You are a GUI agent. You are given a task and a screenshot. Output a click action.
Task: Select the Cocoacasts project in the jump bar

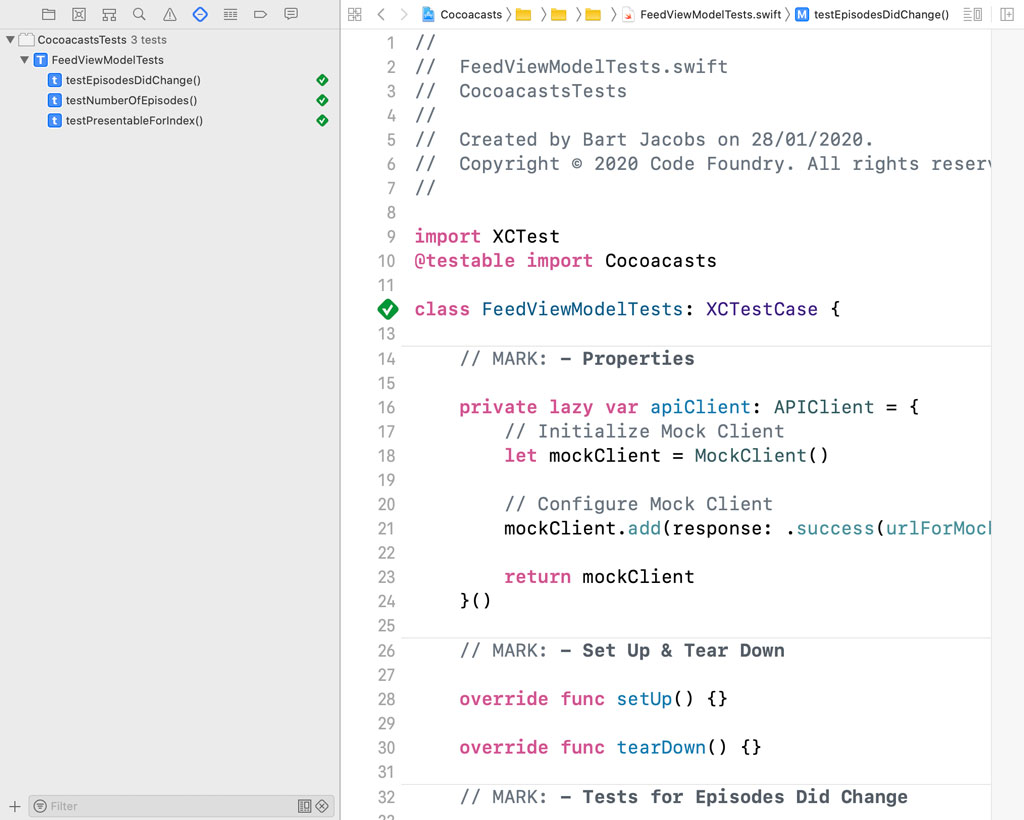tap(470, 14)
